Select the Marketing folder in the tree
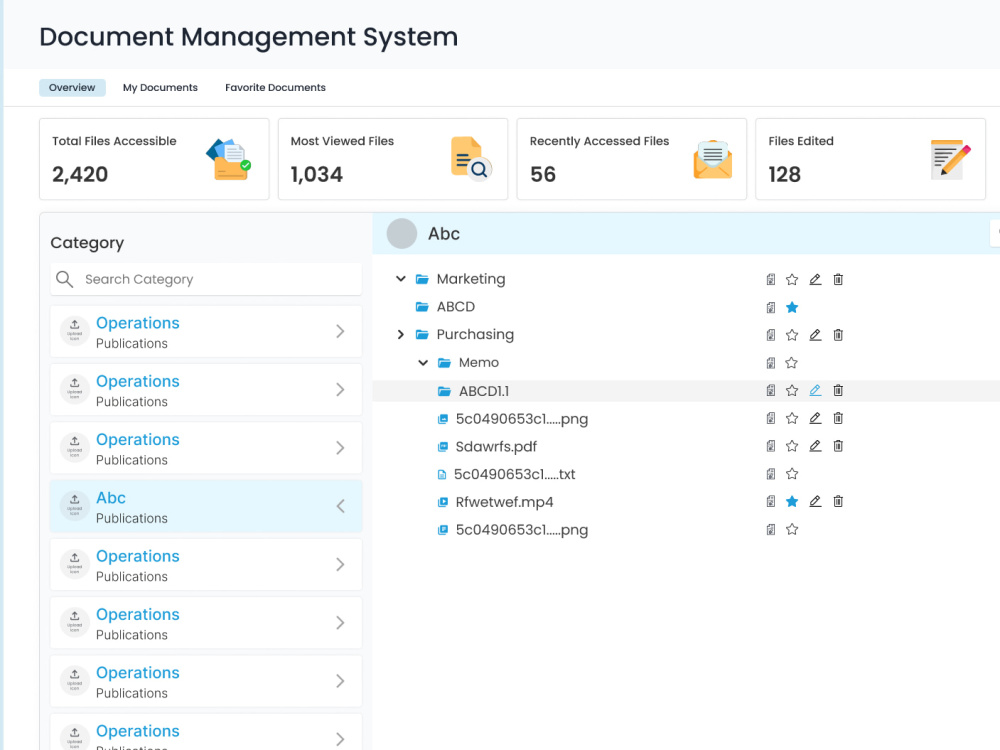1000x750 pixels. point(471,279)
